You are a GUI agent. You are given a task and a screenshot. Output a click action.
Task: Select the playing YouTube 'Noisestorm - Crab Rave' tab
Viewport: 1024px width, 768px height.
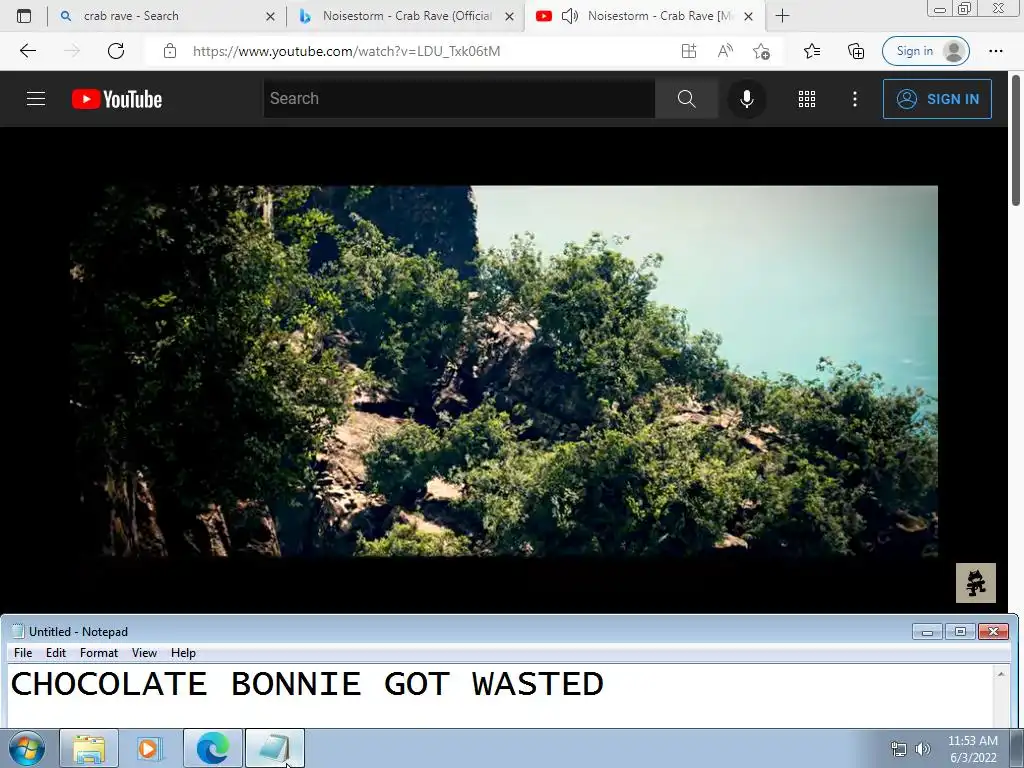click(644, 16)
